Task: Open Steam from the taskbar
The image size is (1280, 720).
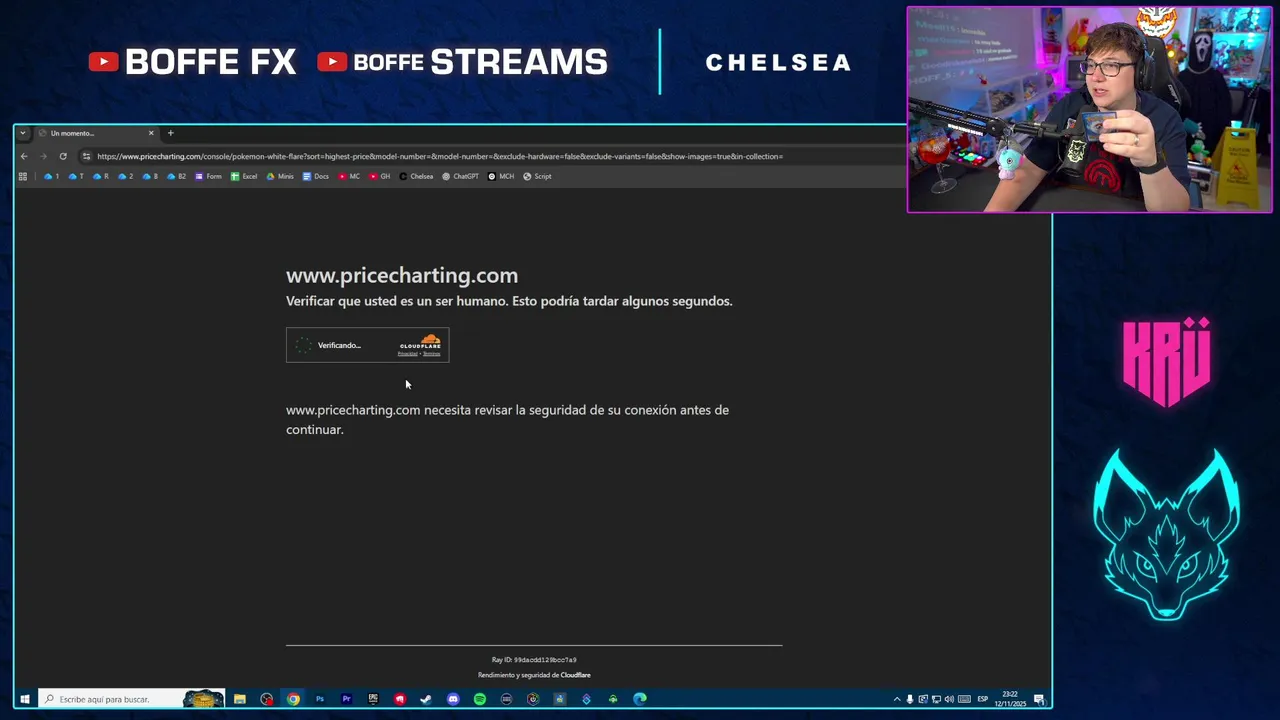Action: coord(426,699)
